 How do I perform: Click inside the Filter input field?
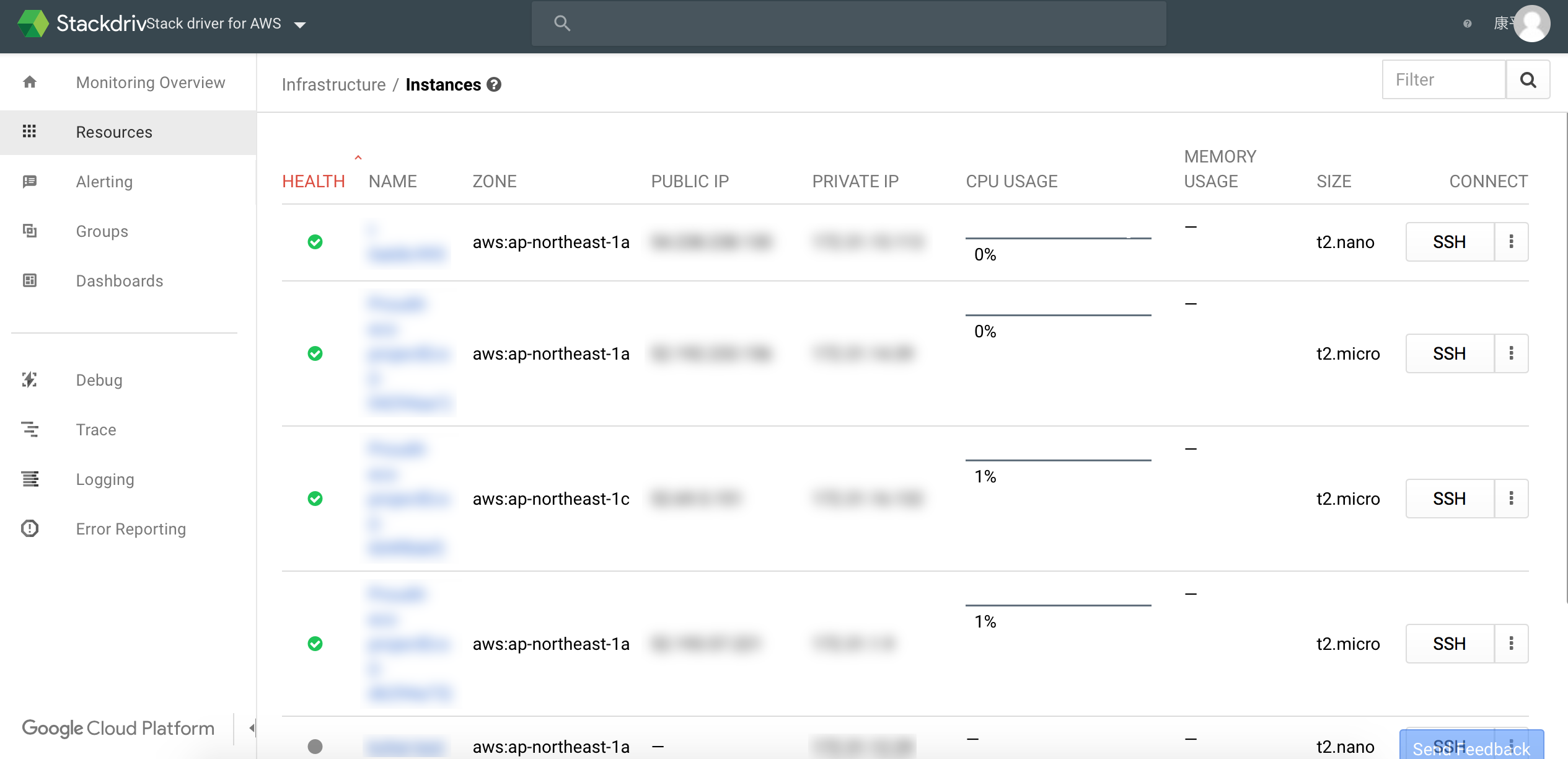tap(1444, 79)
